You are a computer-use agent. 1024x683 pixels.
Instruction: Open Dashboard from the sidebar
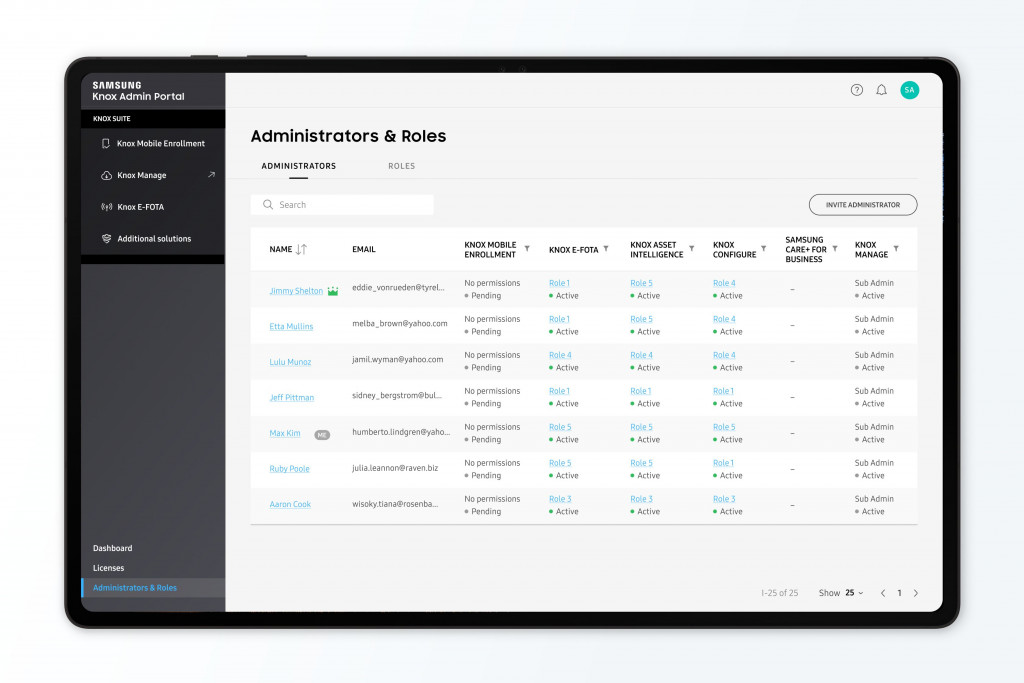[113, 548]
